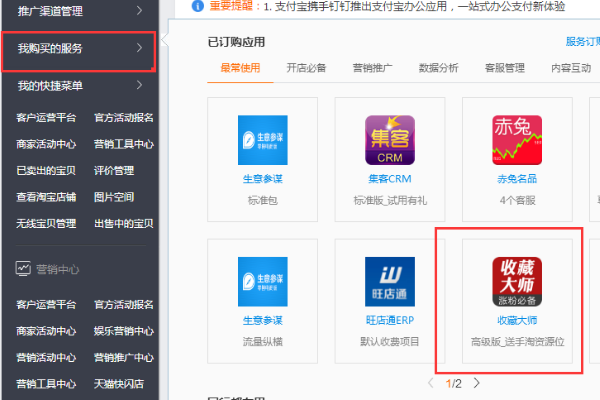Open 商家活动中心 in the quick menu
Viewport: 600px width, 400px height.
point(46,144)
